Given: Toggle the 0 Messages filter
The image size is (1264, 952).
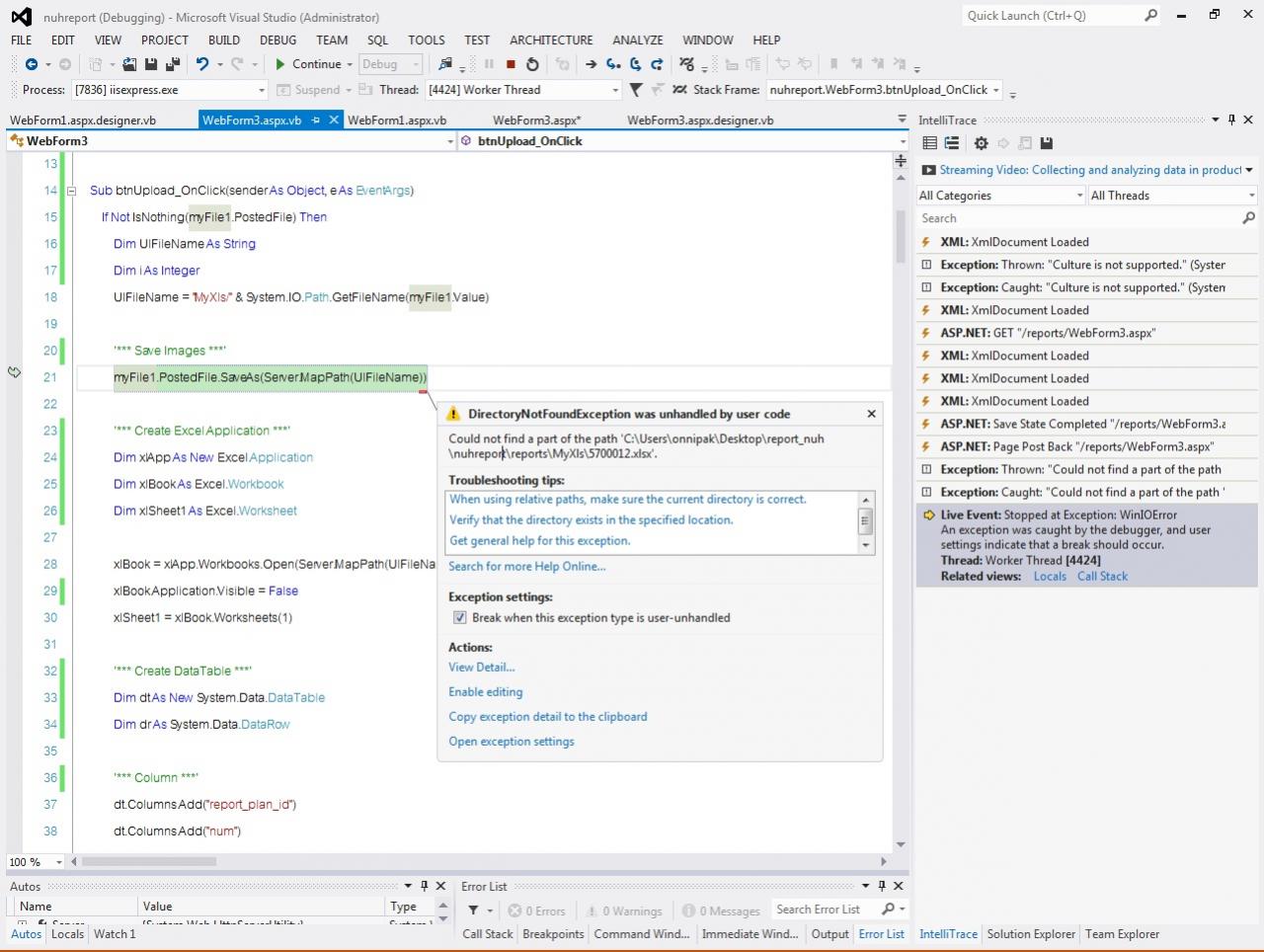Looking at the screenshot, I should pyautogui.click(x=721, y=911).
